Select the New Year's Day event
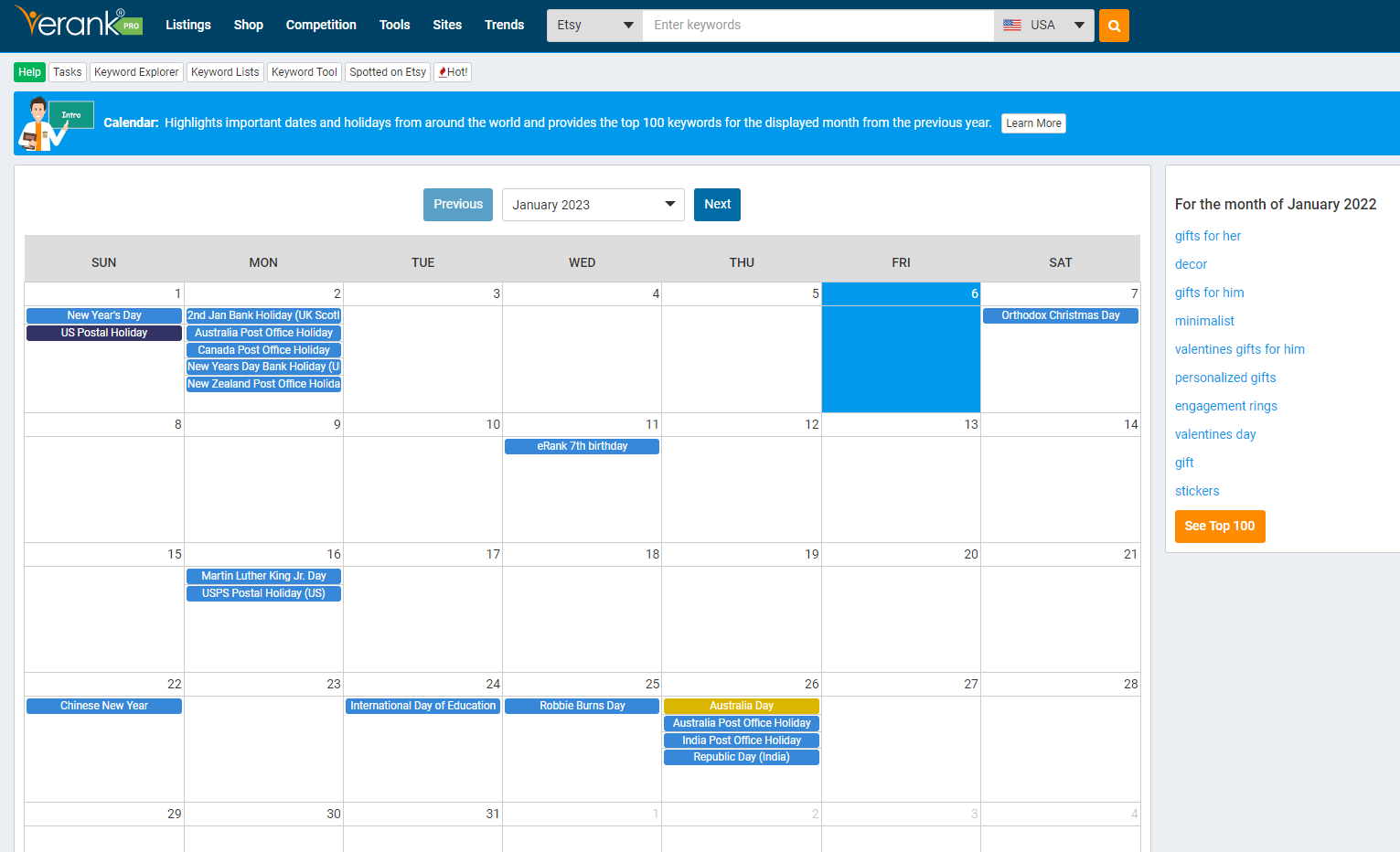1400x852 pixels. (104, 315)
